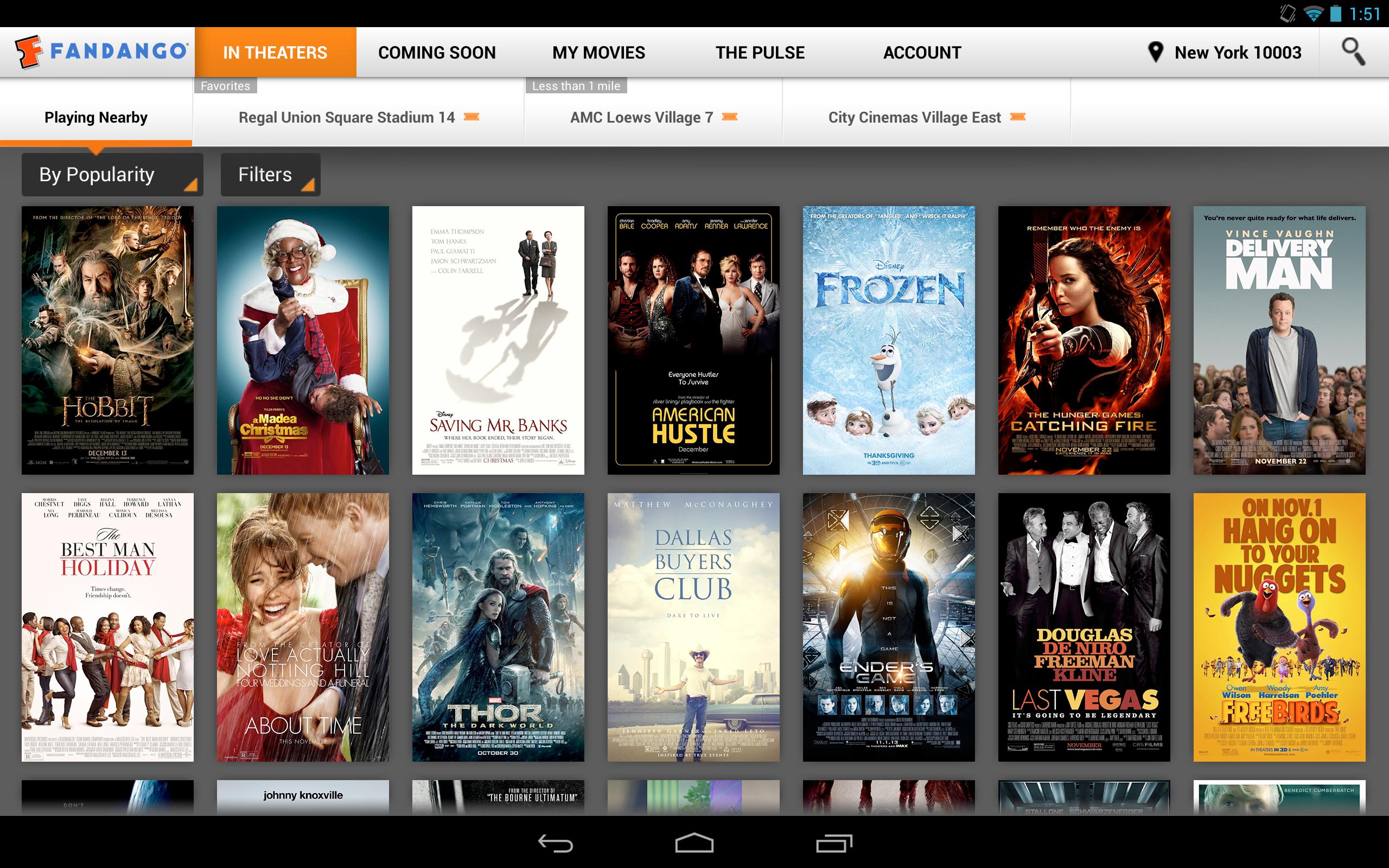Open Ender's Game poster
This screenshot has height=868, width=1389.
click(x=889, y=628)
